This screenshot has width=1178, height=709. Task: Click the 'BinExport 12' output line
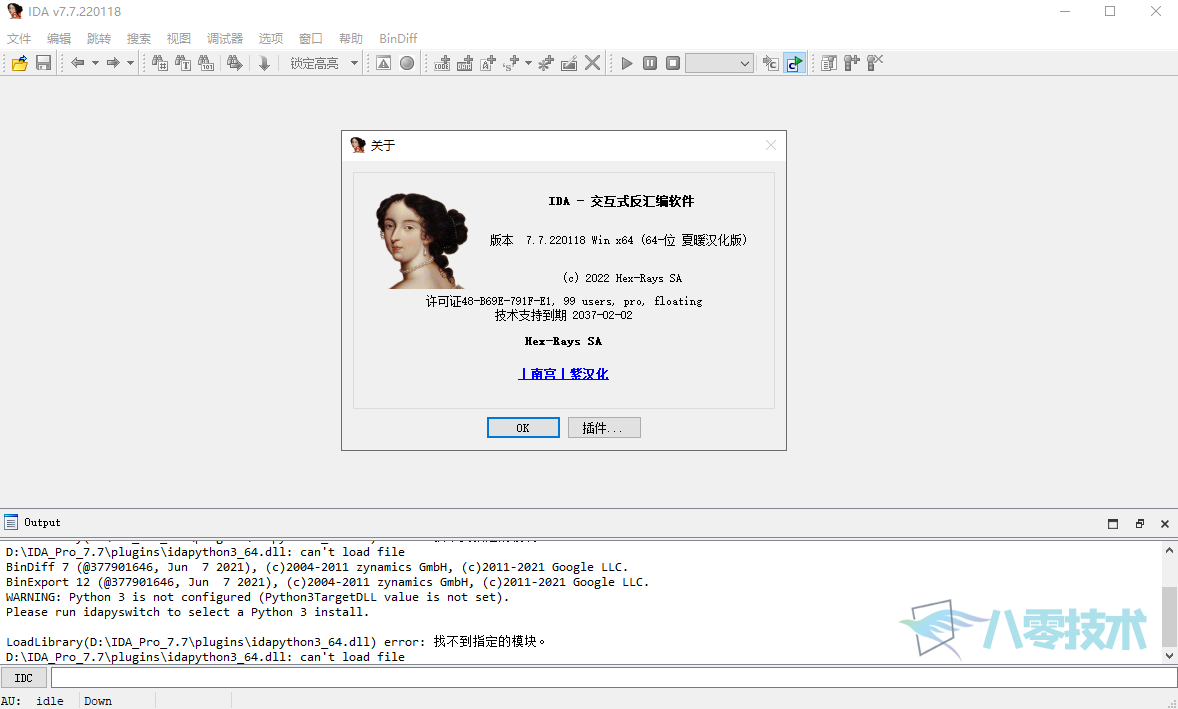328,582
